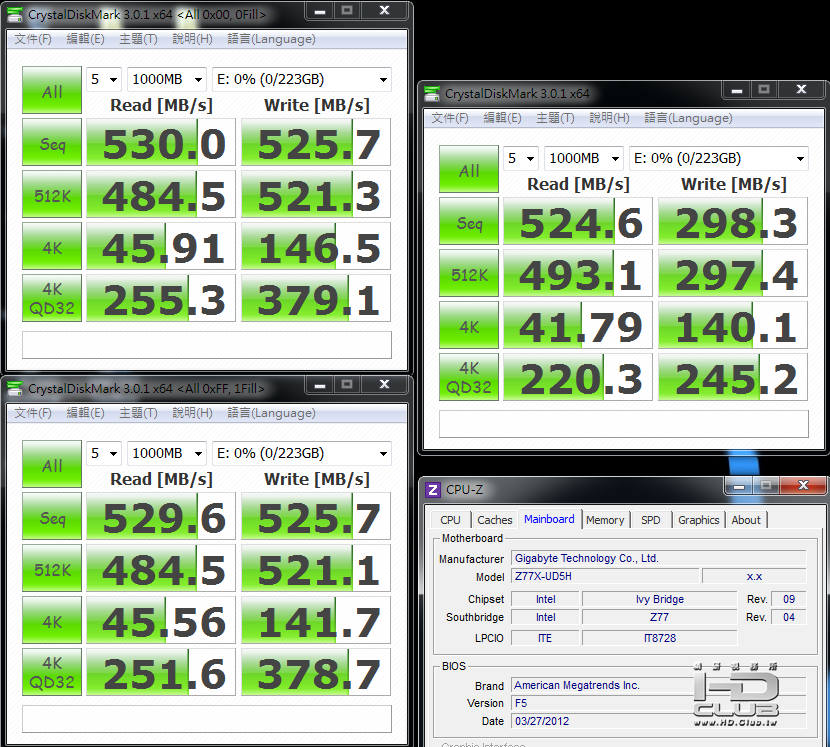Viewport: 830px width, 747px height.
Task: Start 512K test in 1Fill window
Action: click(x=52, y=568)
